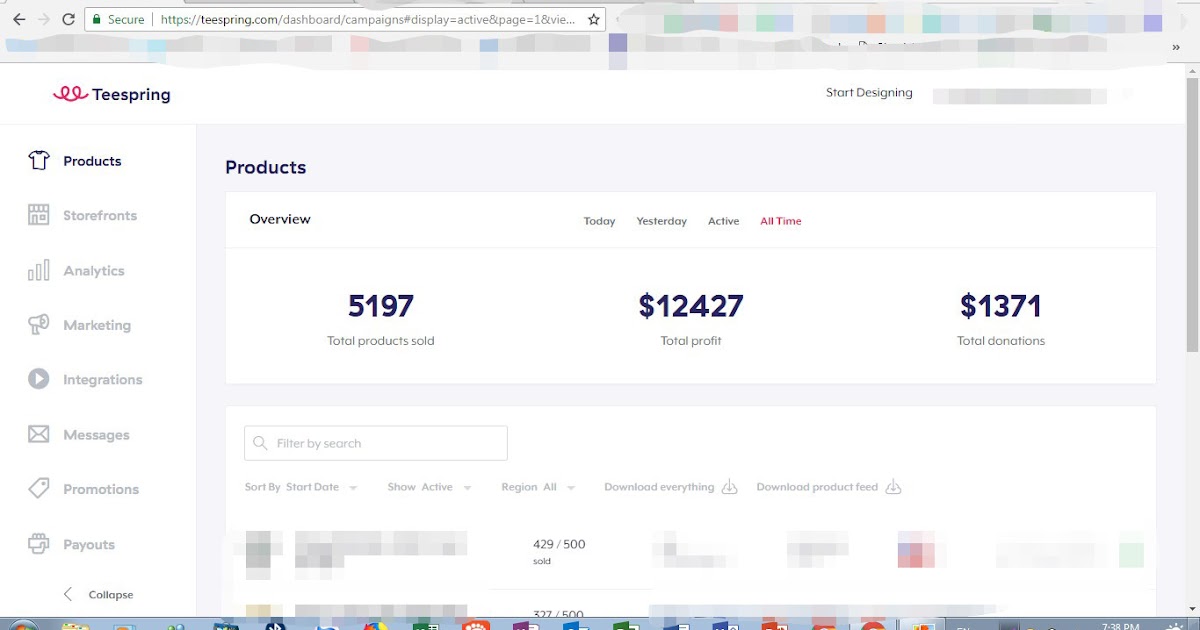Open the Sort By Start Date dropdown
This screenshot has width=1200, height=630.
coord(301,486)
